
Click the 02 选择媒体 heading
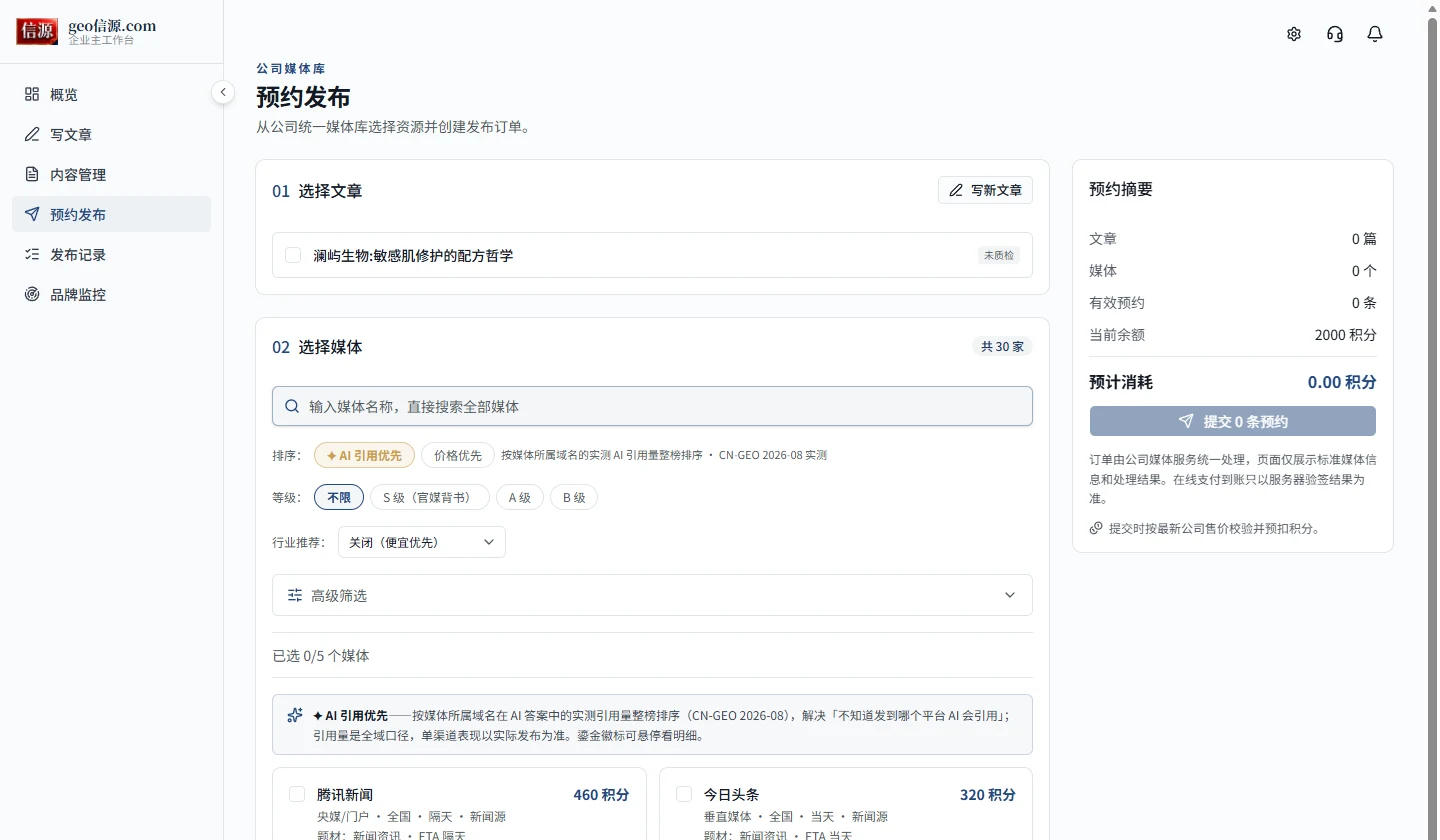[x=317, y=347]
